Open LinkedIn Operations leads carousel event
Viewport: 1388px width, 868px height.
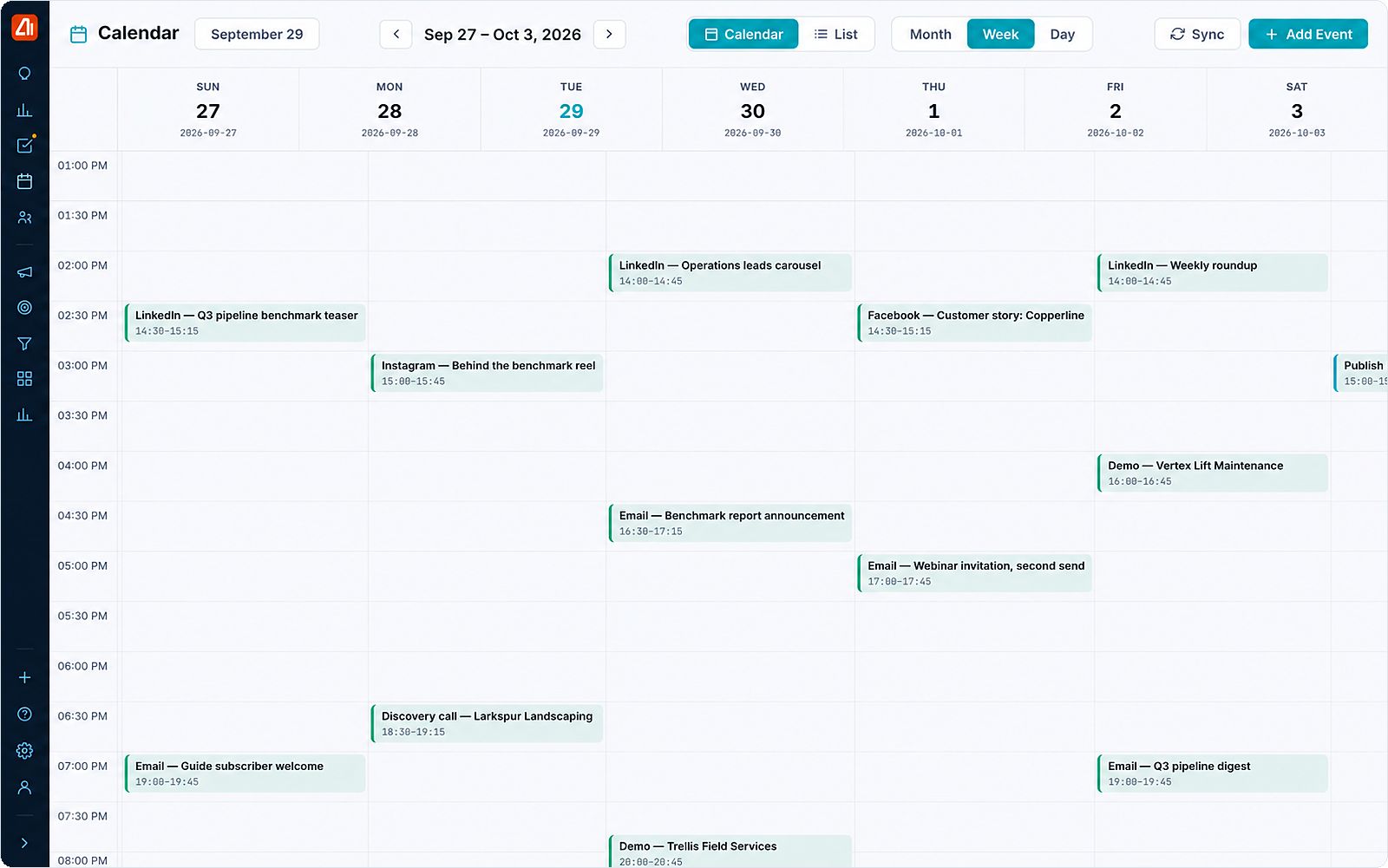730,272
